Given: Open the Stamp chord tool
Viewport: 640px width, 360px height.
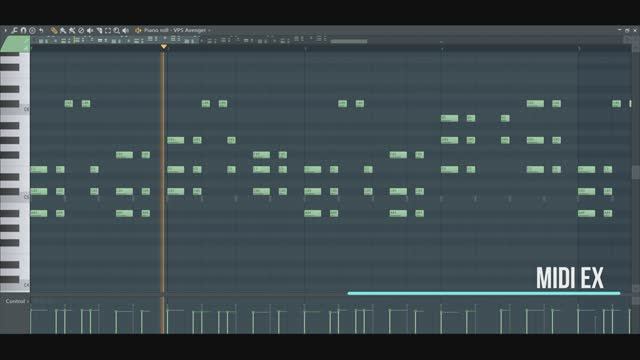Looking at the screenshot, I should (x=32, y=30).
